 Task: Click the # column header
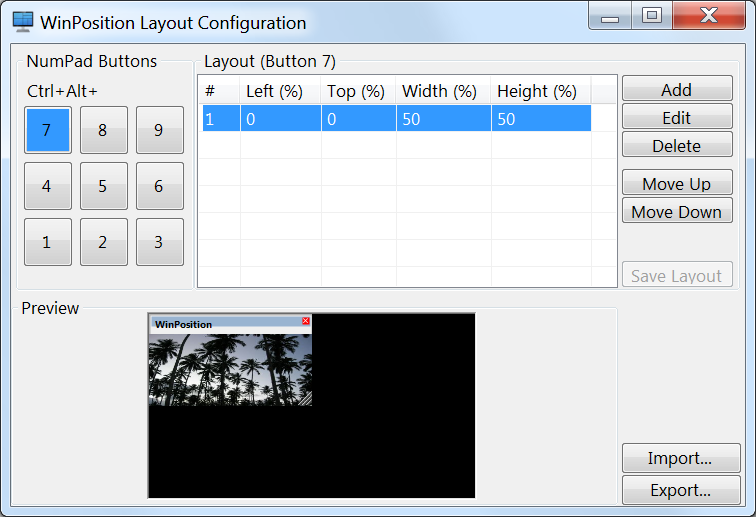coord(220,91)
